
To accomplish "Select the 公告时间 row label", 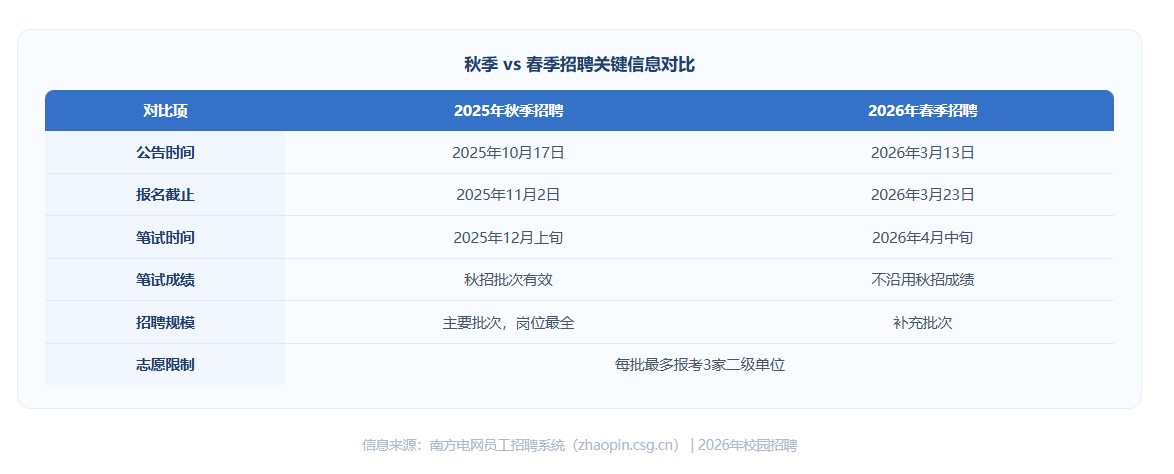I will click(165, 153).
